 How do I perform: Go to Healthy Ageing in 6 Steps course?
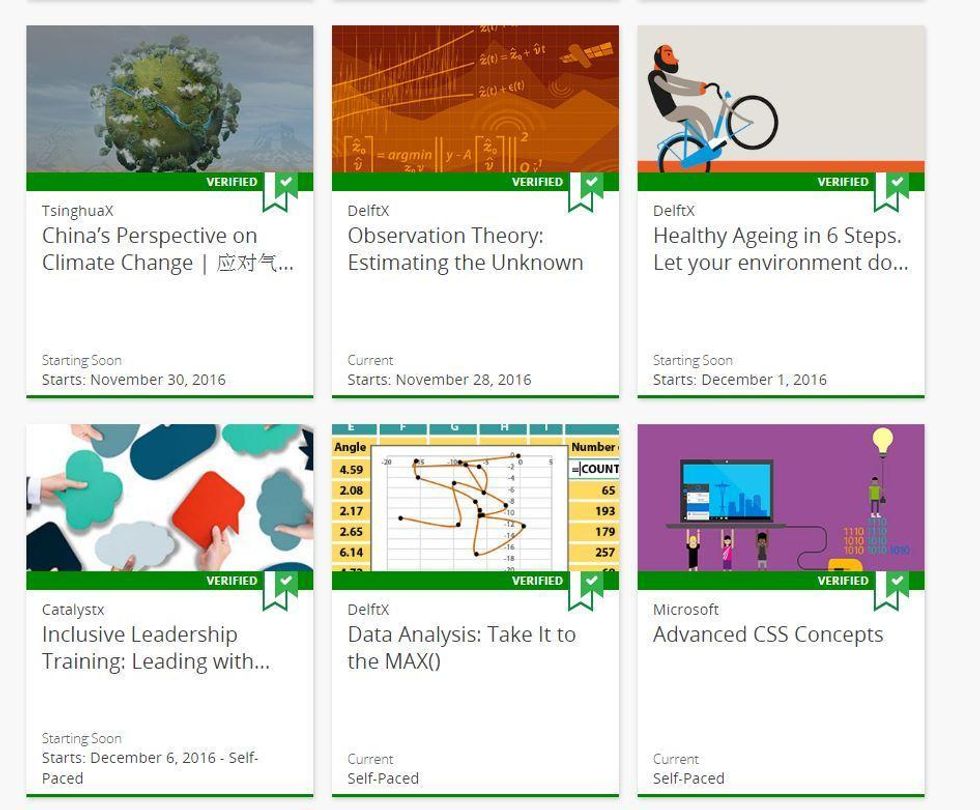tap(780, 249)
